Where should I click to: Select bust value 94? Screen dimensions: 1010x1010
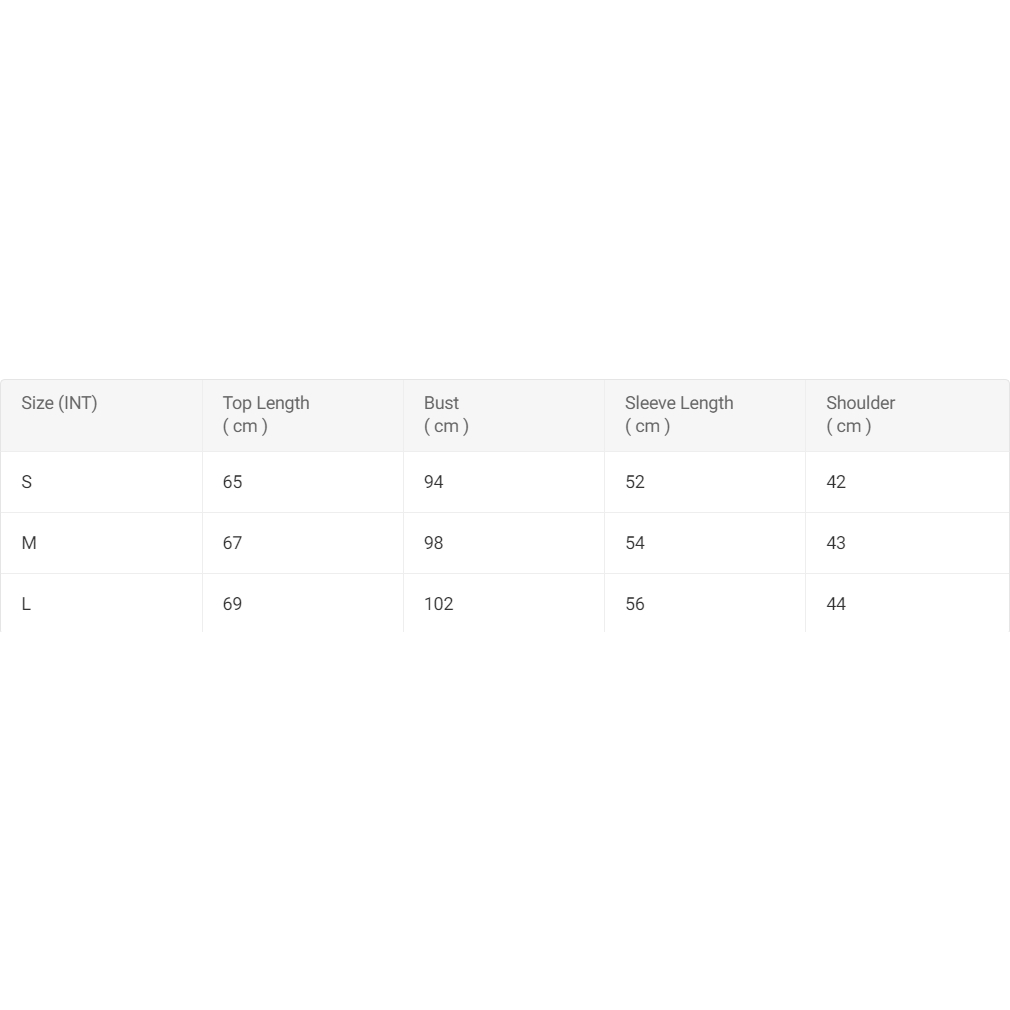click(434, 482)
